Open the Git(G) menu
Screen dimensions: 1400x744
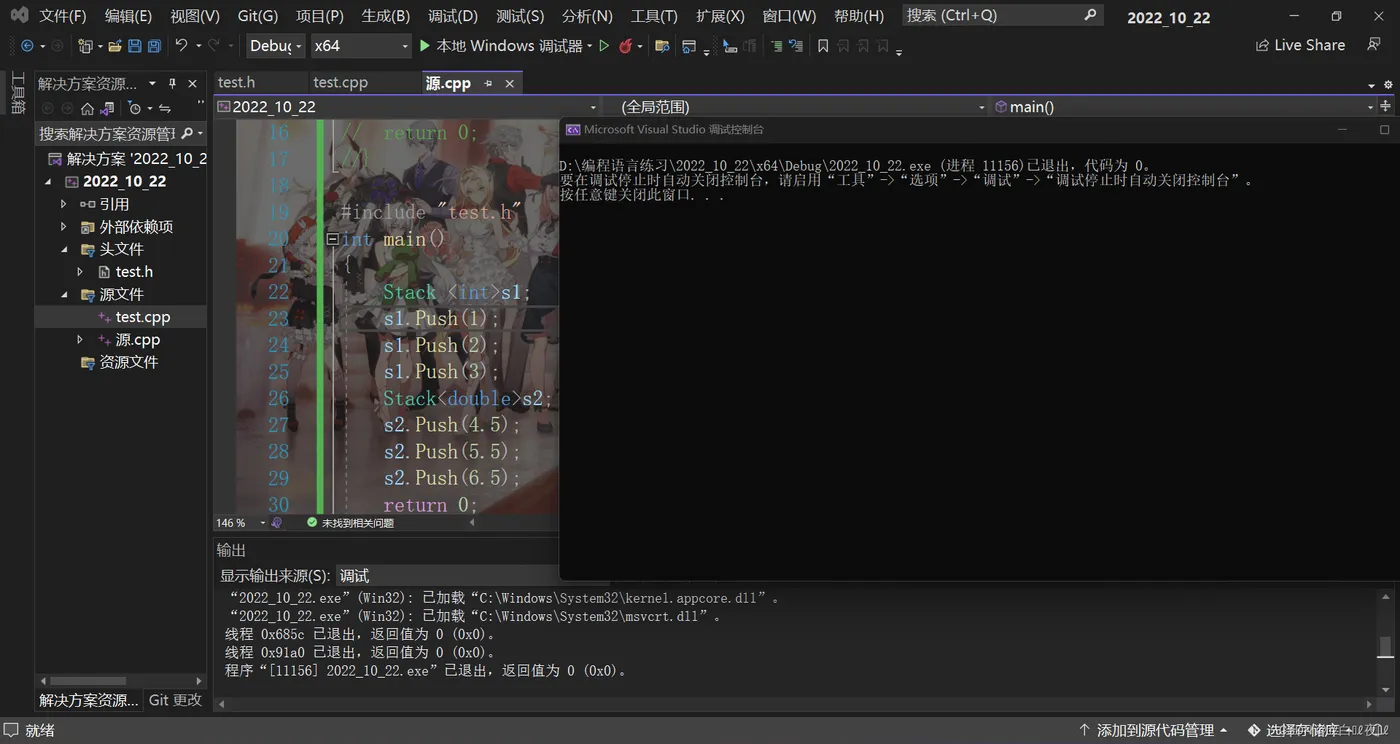pos(258,16)
